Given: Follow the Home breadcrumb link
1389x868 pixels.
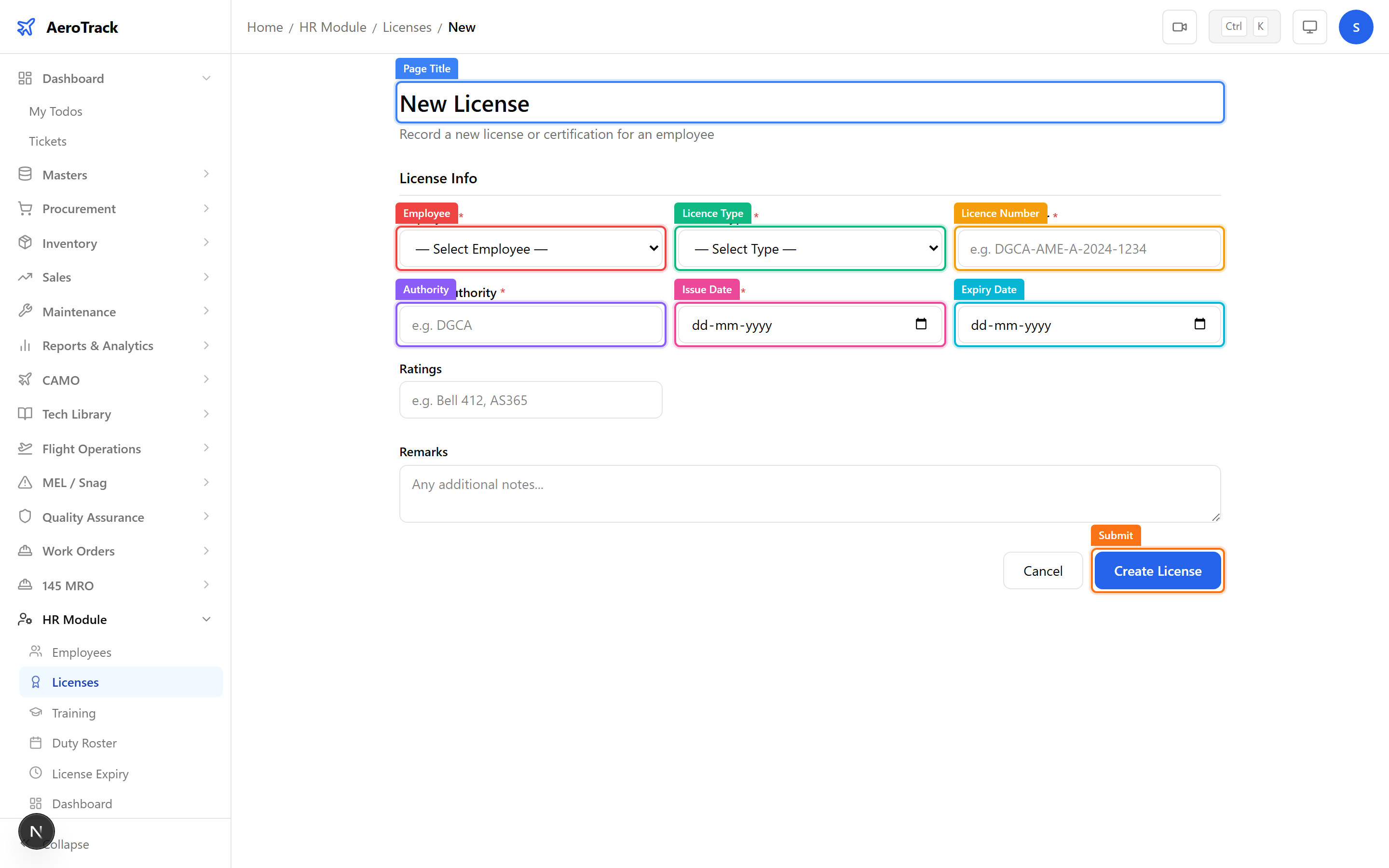Looking at the screenshot, I should [x=265, y=27].
